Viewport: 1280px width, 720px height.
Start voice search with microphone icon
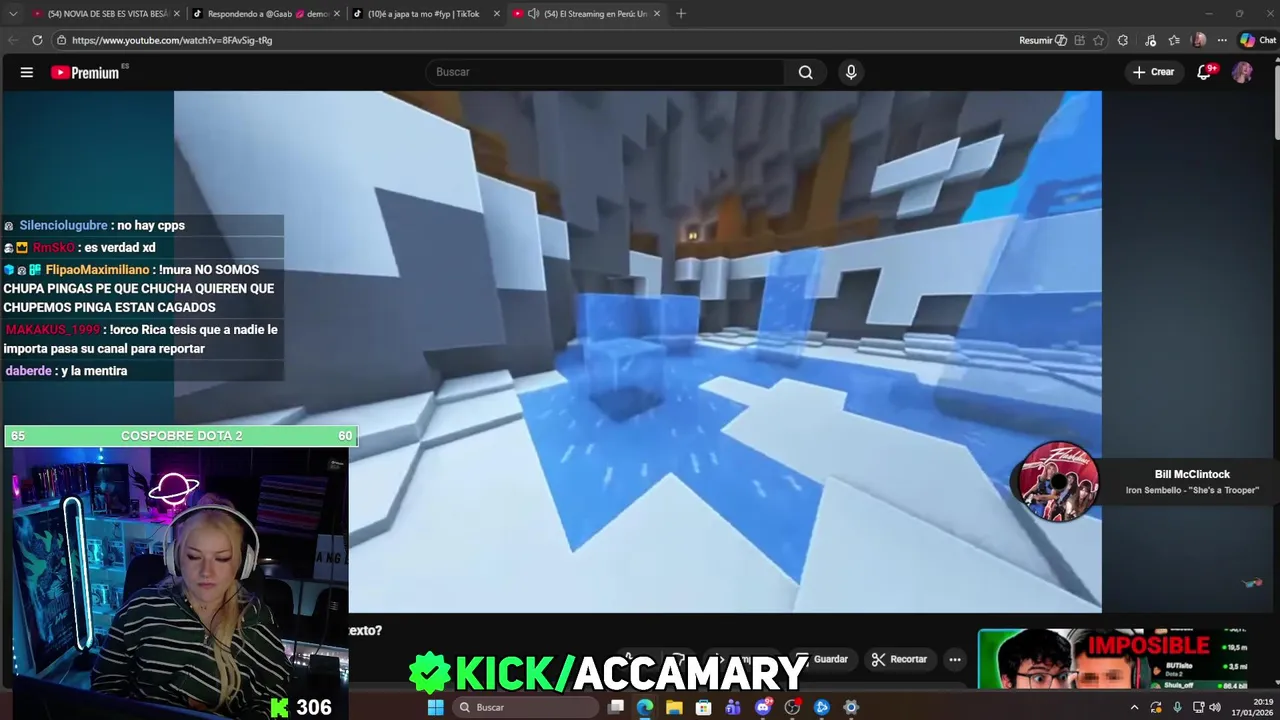[x=851, y=72]
